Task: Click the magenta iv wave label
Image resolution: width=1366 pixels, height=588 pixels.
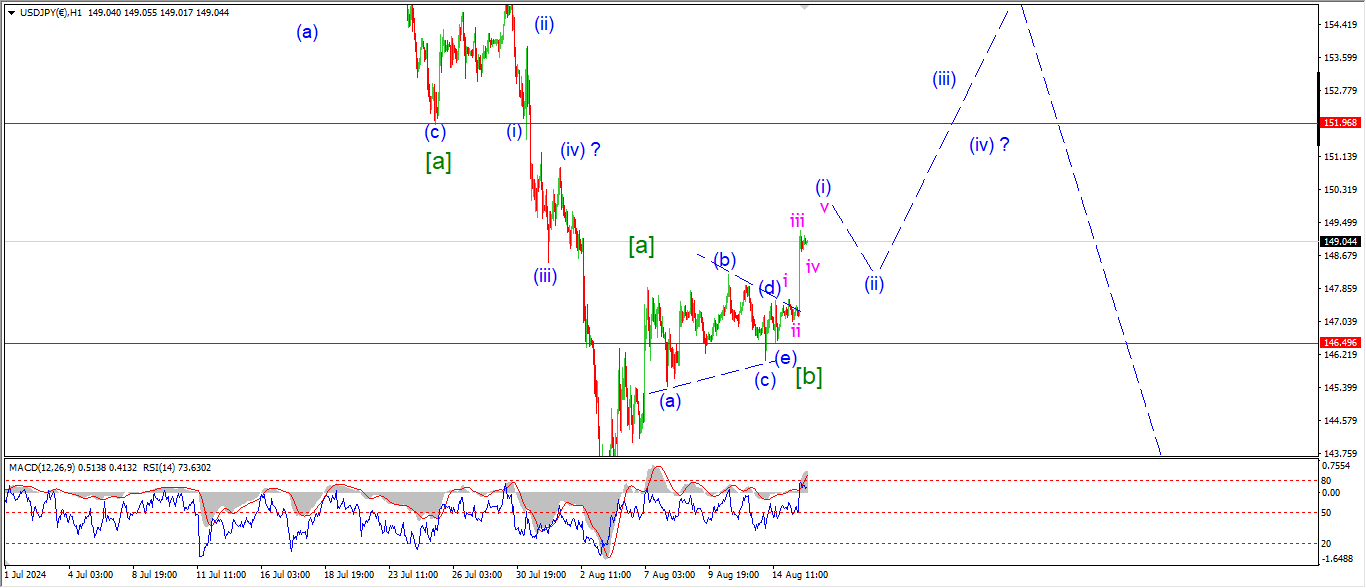Action: (x=813, y=266)
